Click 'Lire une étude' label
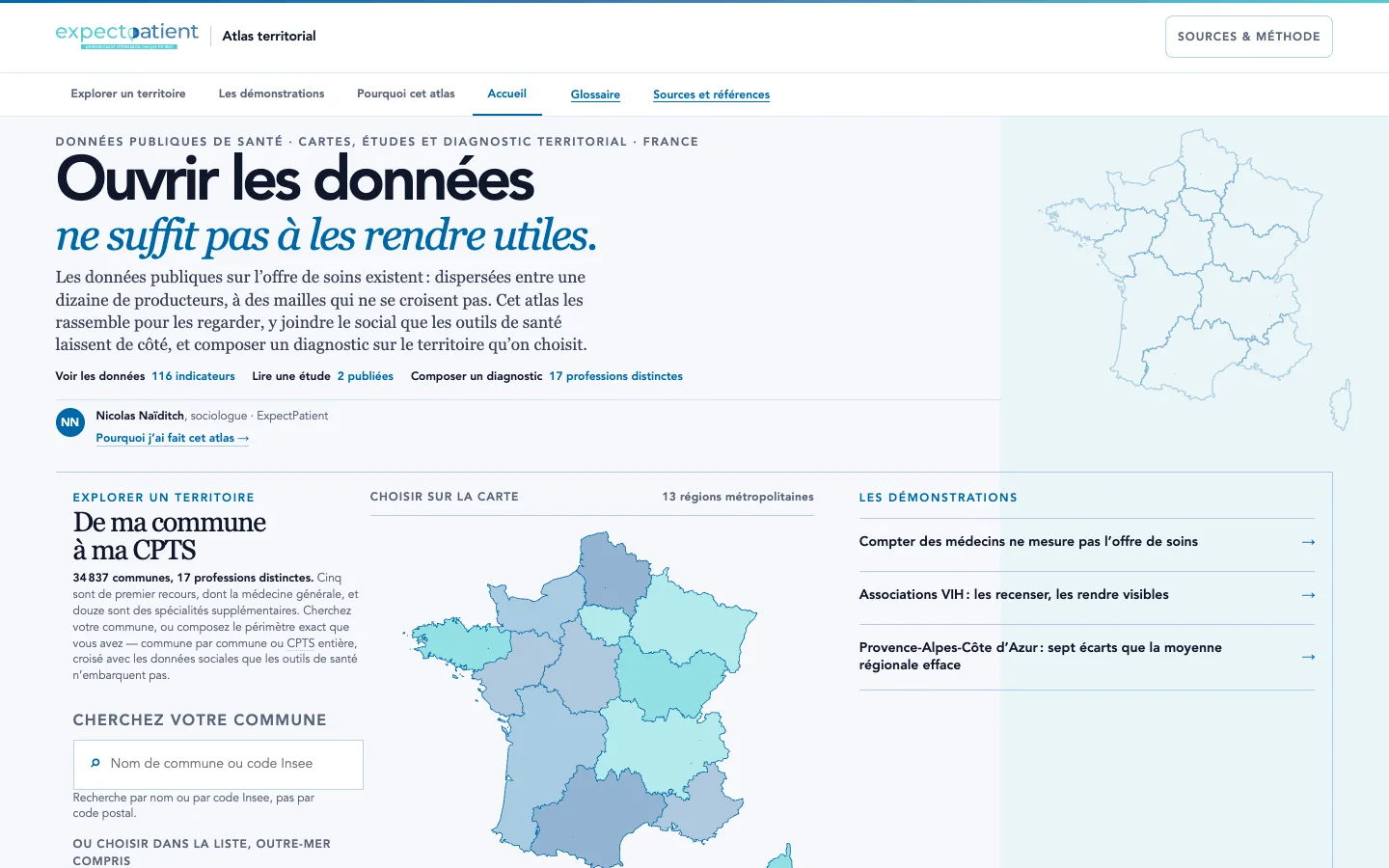1389x868 pixels. (291, 376)
